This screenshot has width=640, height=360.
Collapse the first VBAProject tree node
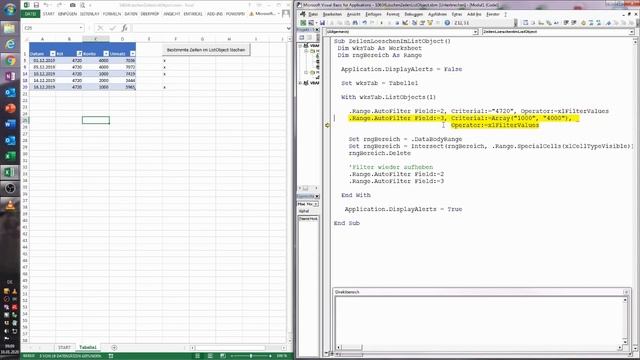[x=301, y=46]
